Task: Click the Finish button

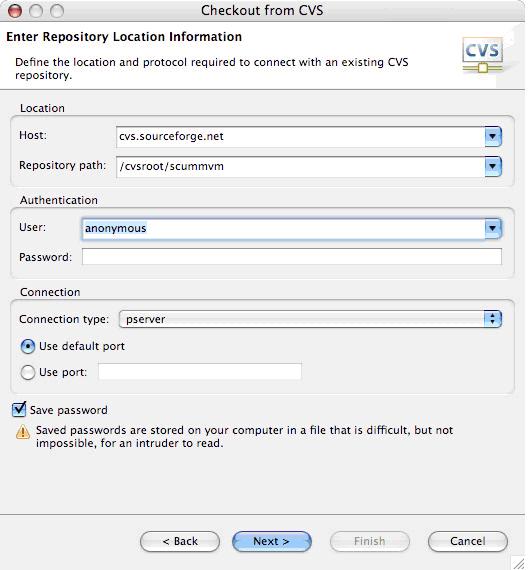Action: [369, 541]
